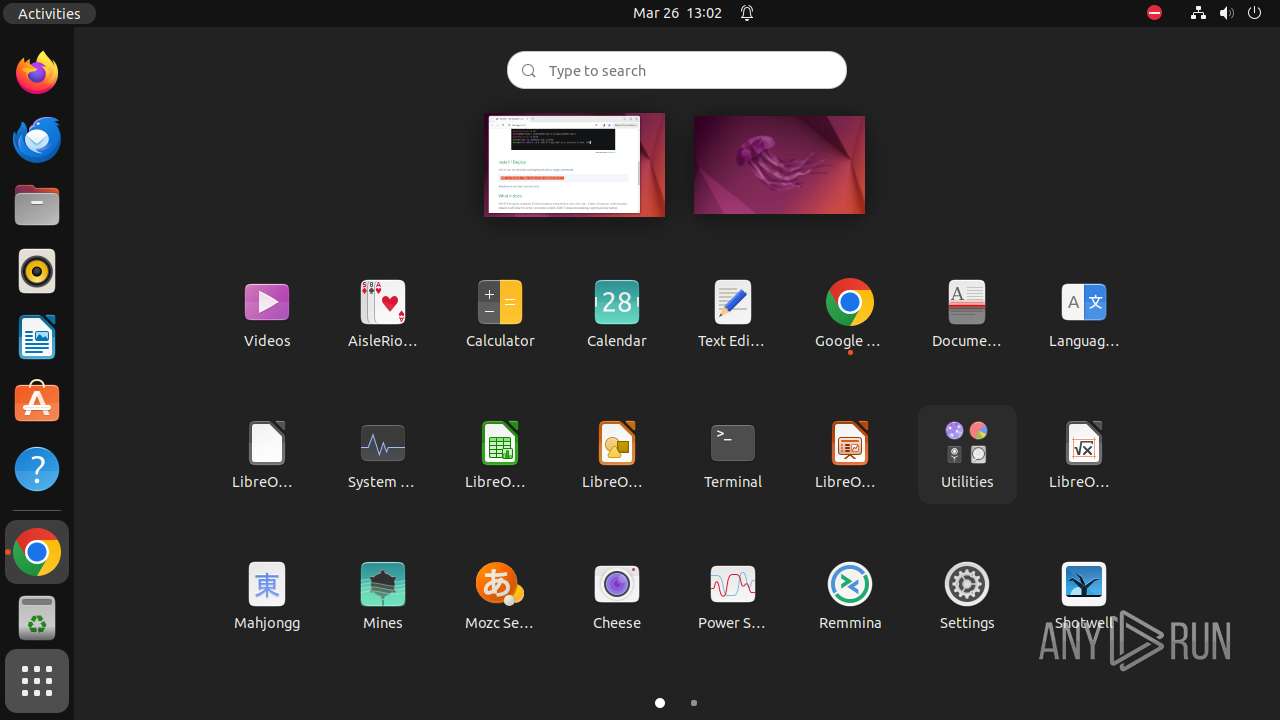Open Power Statistics
1280x720 pixels.
click(733, 596)
